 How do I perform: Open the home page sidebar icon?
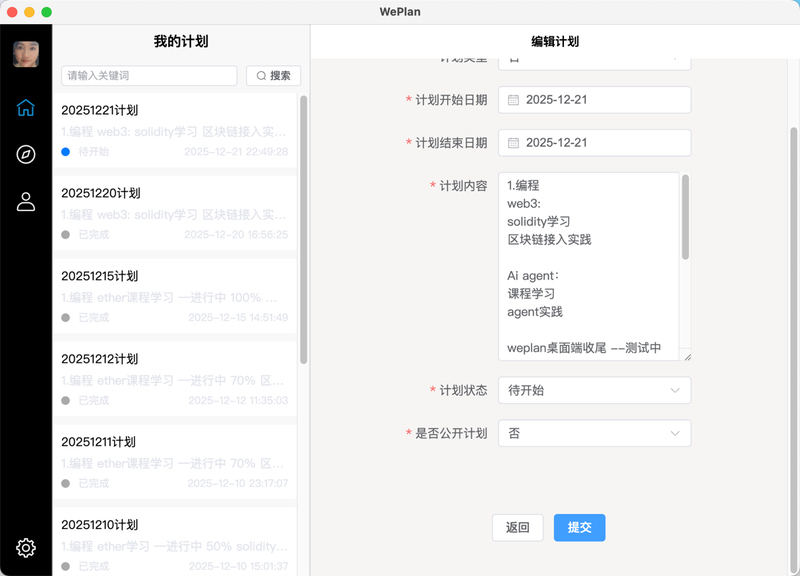coord(26,108)
